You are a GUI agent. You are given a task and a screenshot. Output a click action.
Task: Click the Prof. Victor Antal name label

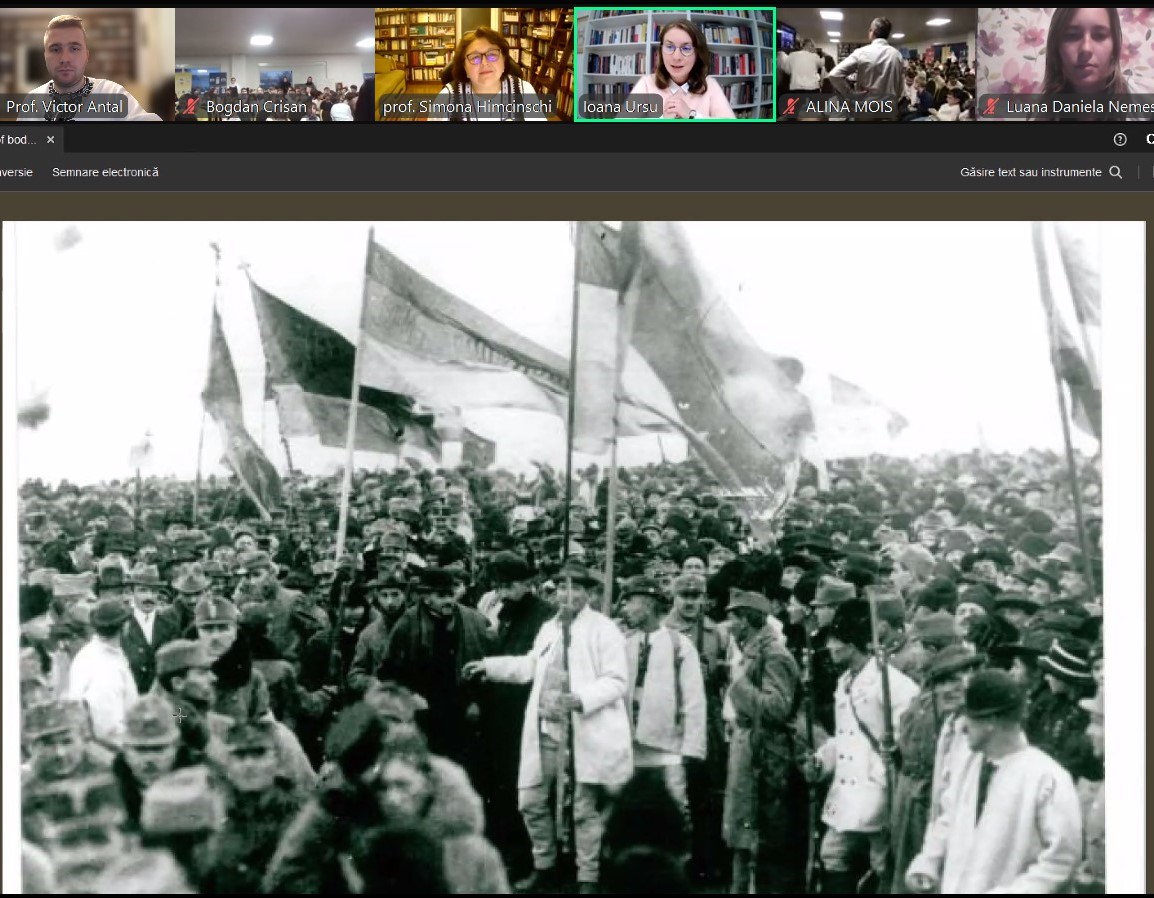(x=65, y=107)
